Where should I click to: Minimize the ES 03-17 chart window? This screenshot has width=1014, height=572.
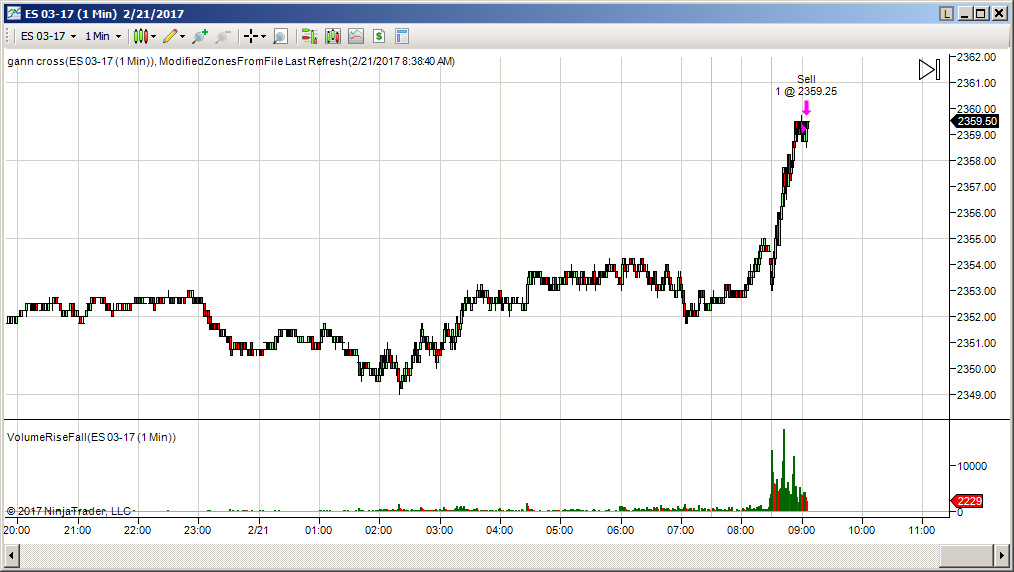(965, 14)
